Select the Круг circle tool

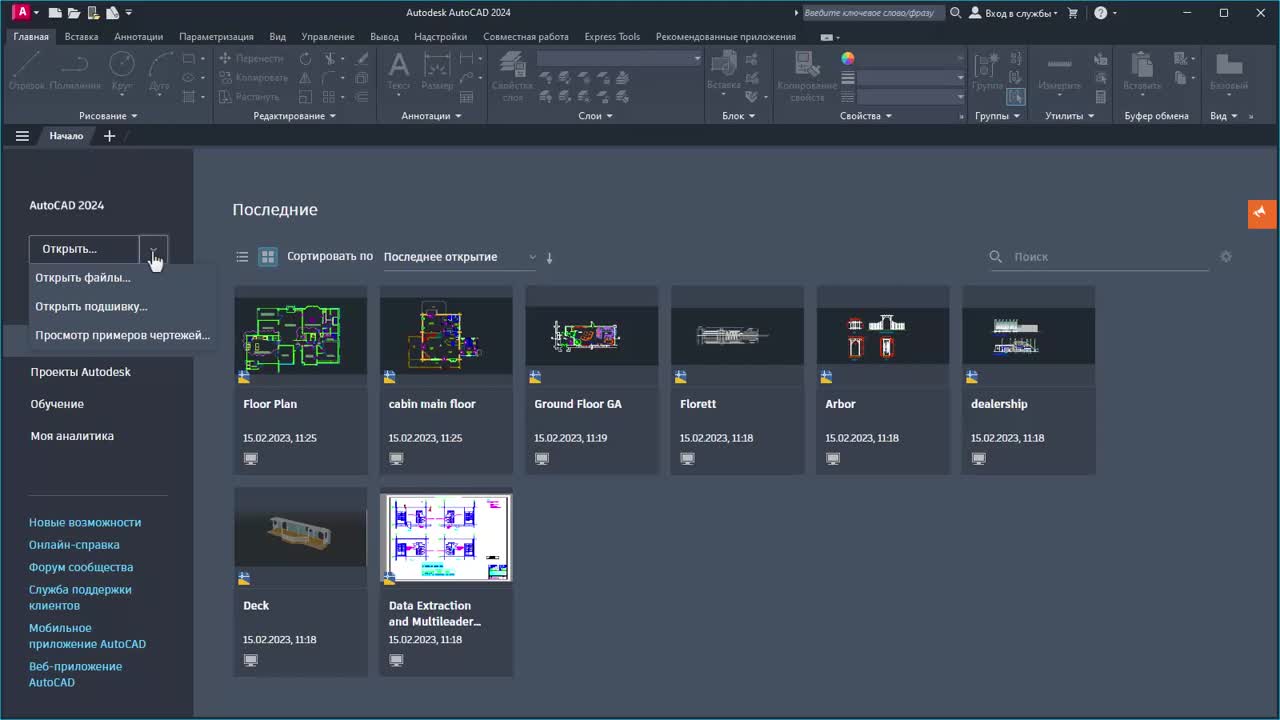pos(122,72)
